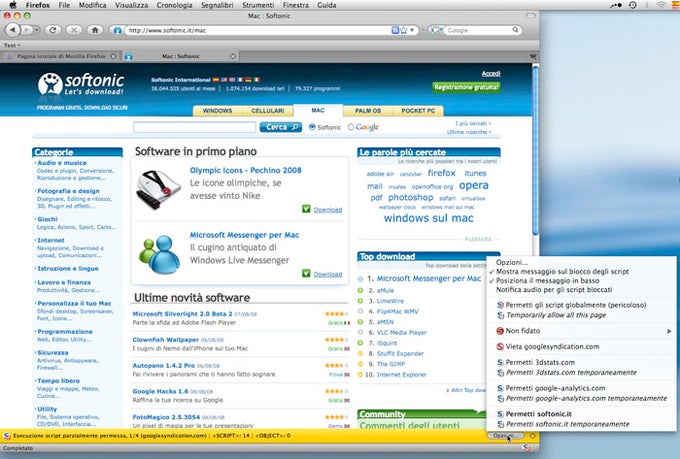Open the Segnalibri menu
680x459 pixels.
tap(217, 5)
